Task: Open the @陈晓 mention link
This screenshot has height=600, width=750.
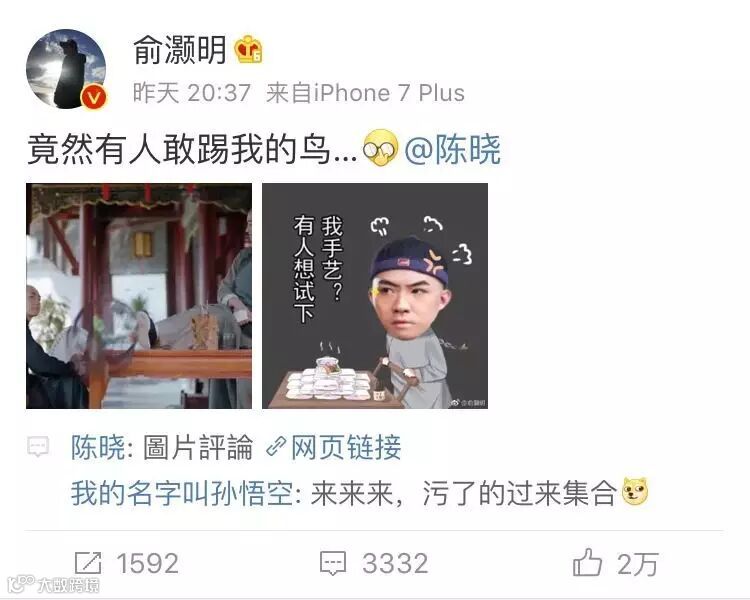Action: click(452, 149)
